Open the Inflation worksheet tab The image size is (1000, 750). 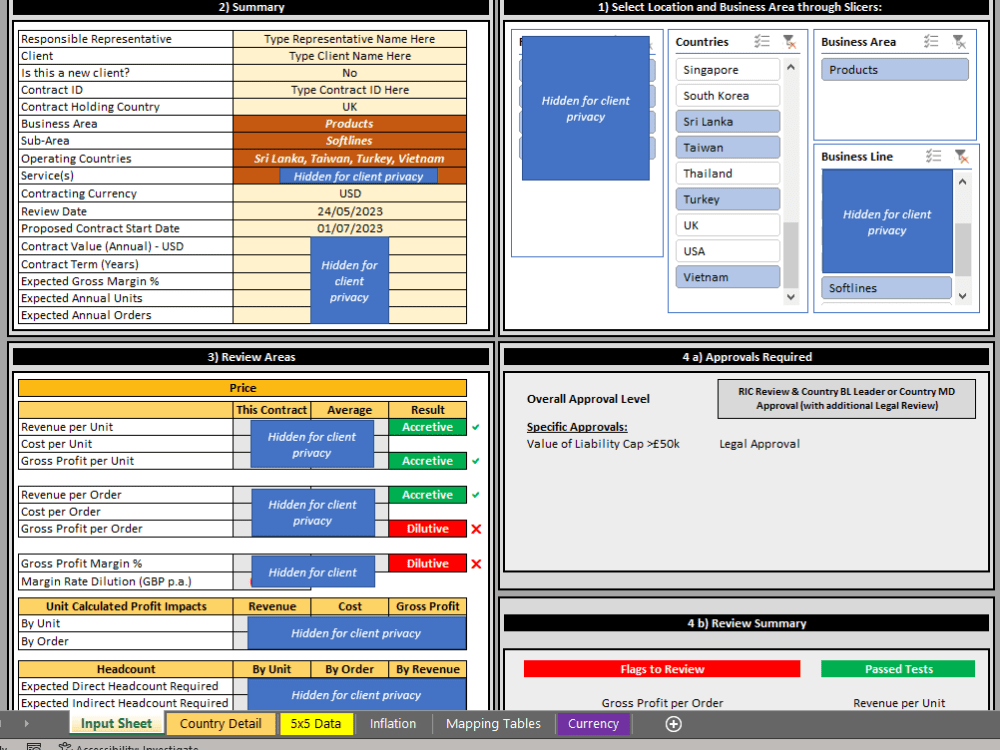(x=393, y=723)
